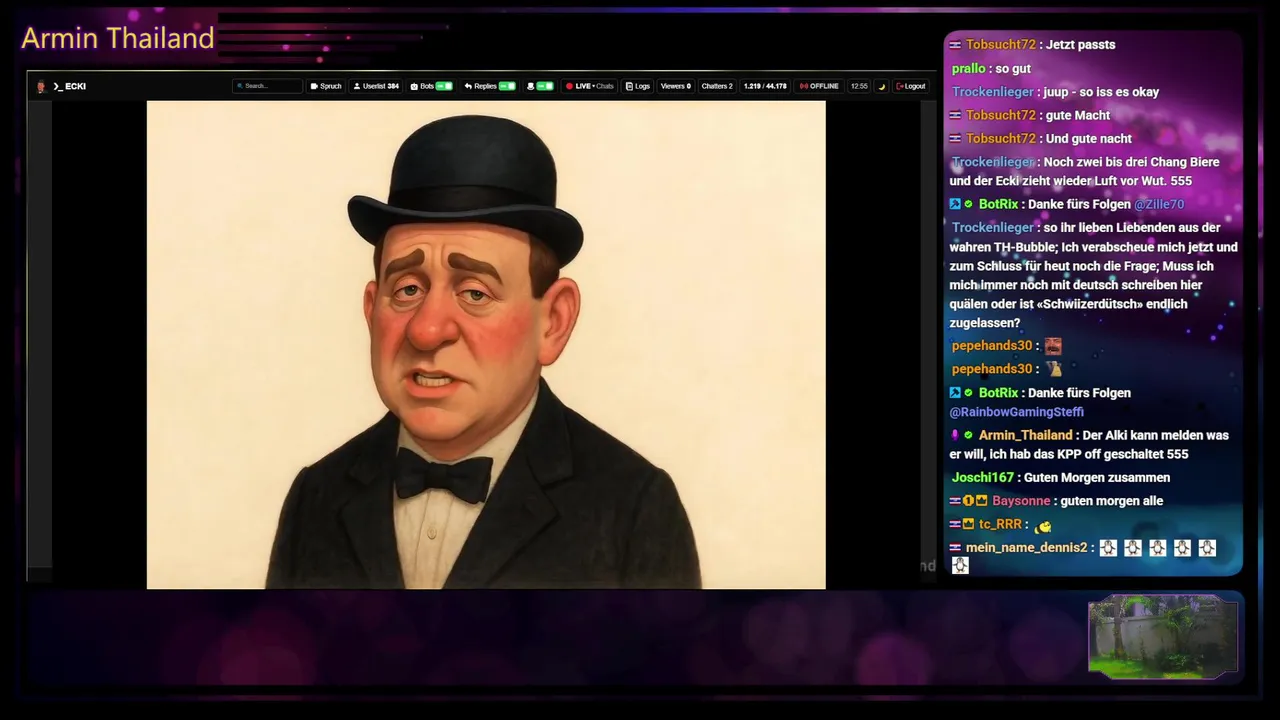Toggle the Bots switch
This screenshot has height=720, width=1280.
[x=444, y=86]
